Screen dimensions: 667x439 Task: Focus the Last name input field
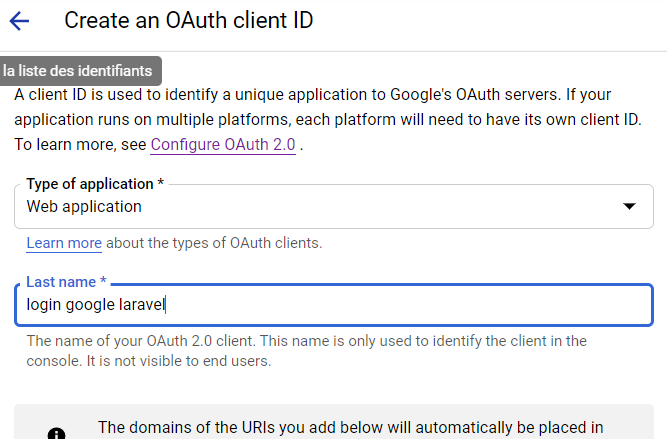[334, 305]
